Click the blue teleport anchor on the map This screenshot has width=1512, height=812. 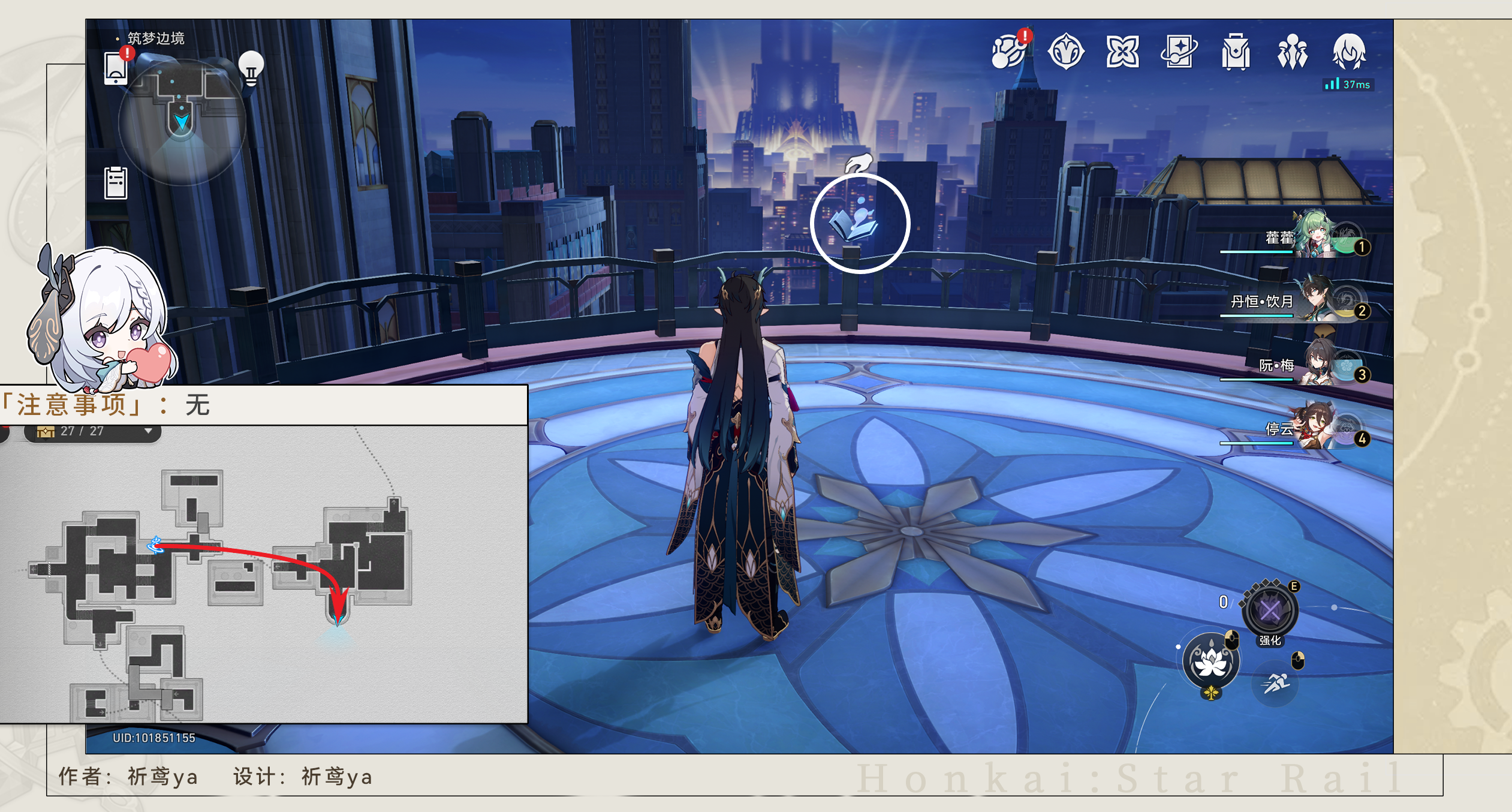point(156,545)
